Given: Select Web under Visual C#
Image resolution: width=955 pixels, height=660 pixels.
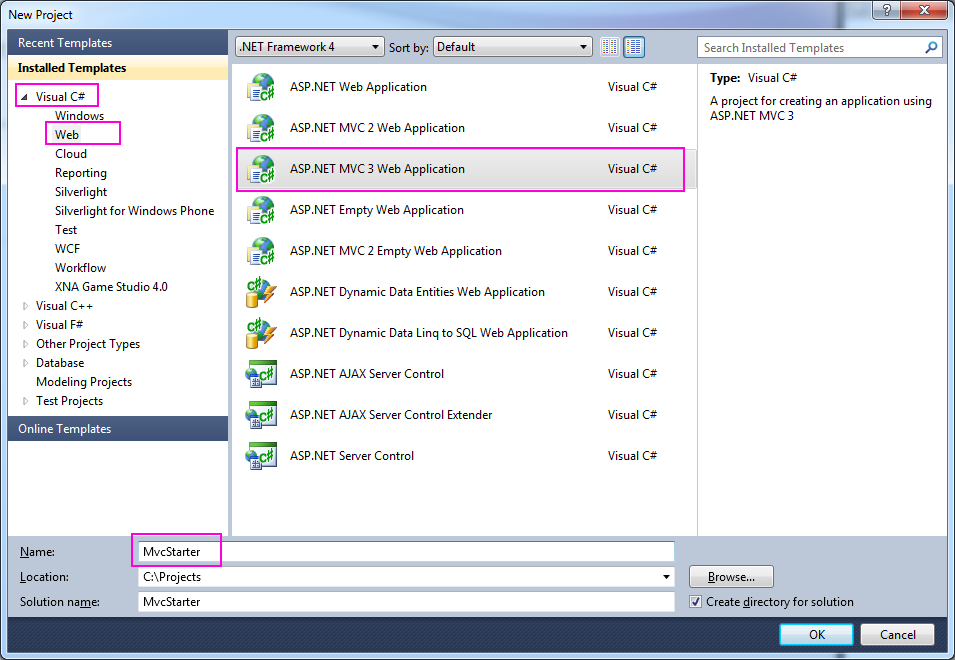Looking at the screenshot, I should pyautogui.click(x=66, y=135).
